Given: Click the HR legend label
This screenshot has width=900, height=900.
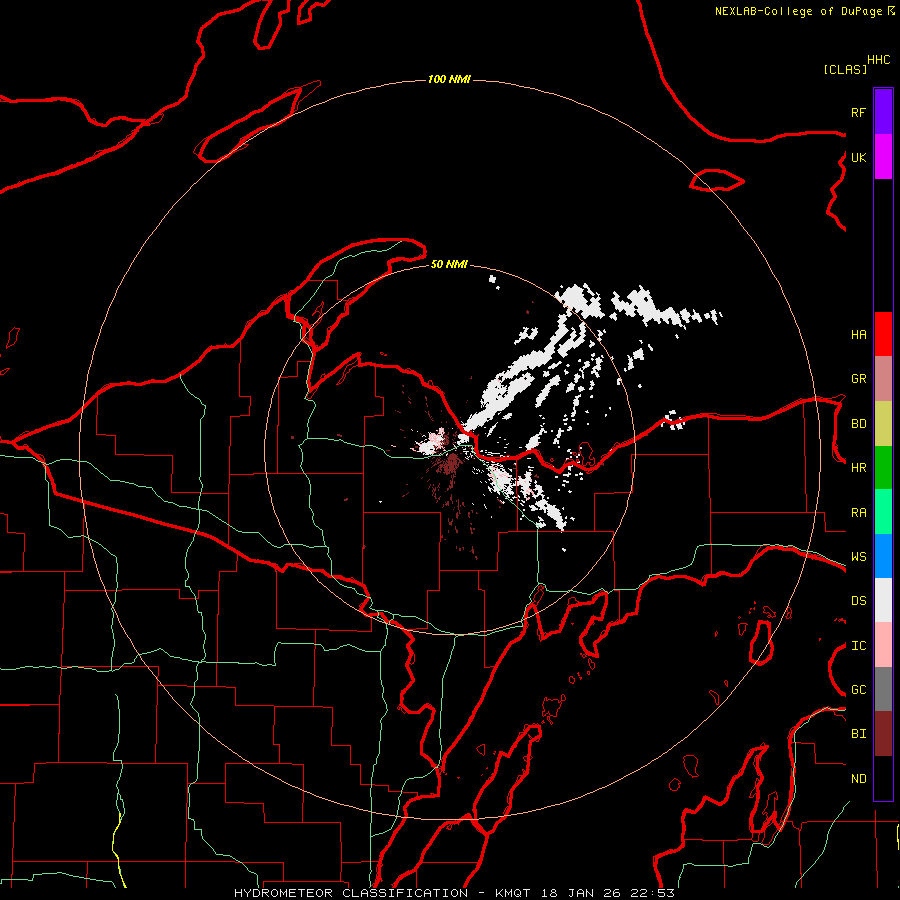Looking at the screenshot, I should 858,468.
